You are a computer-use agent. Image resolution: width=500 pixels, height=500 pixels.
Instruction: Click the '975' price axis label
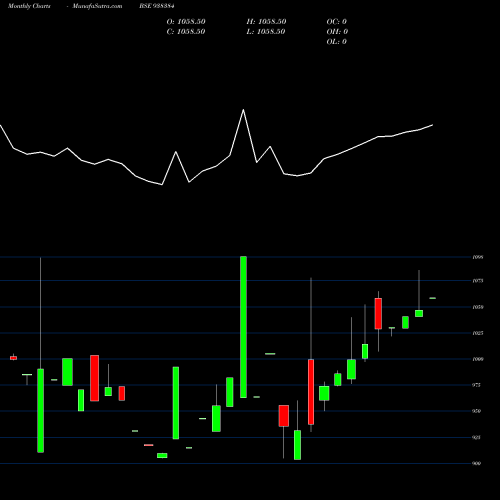coord(477,385)
